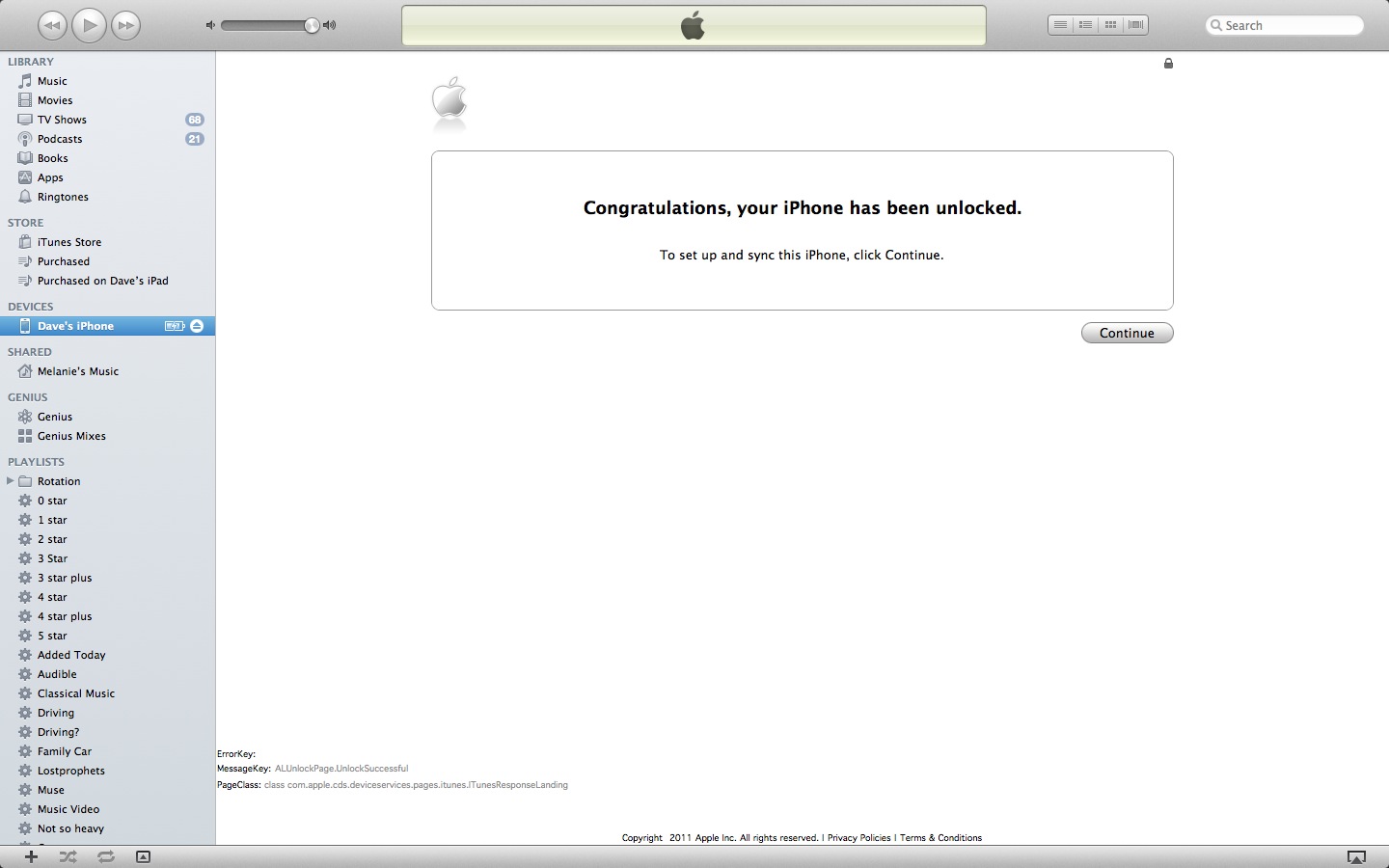Click the add playlist plus button
The height and width of the screenshot is (868, 1389).
(x=31, y=856)
